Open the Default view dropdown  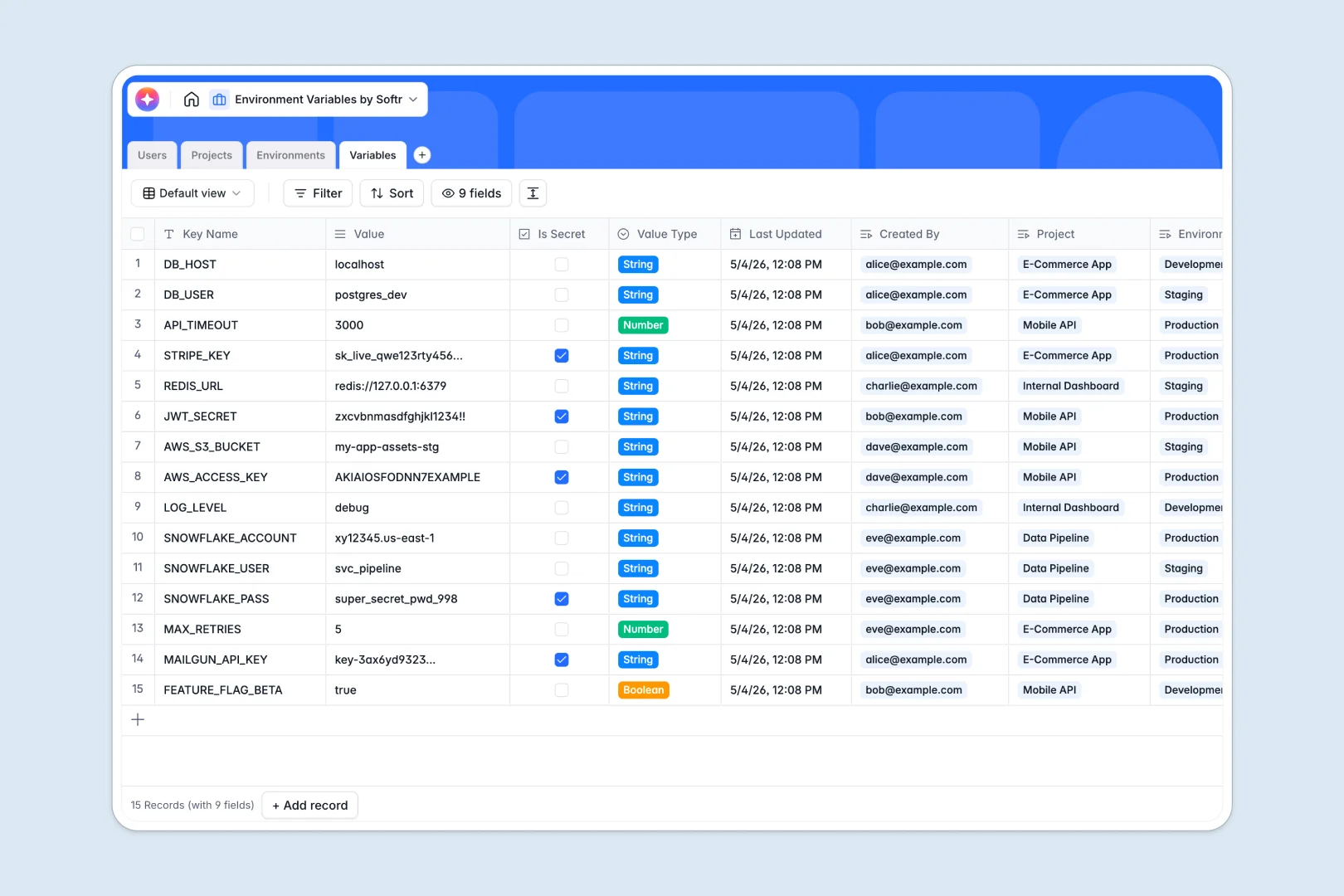[192, 193]
